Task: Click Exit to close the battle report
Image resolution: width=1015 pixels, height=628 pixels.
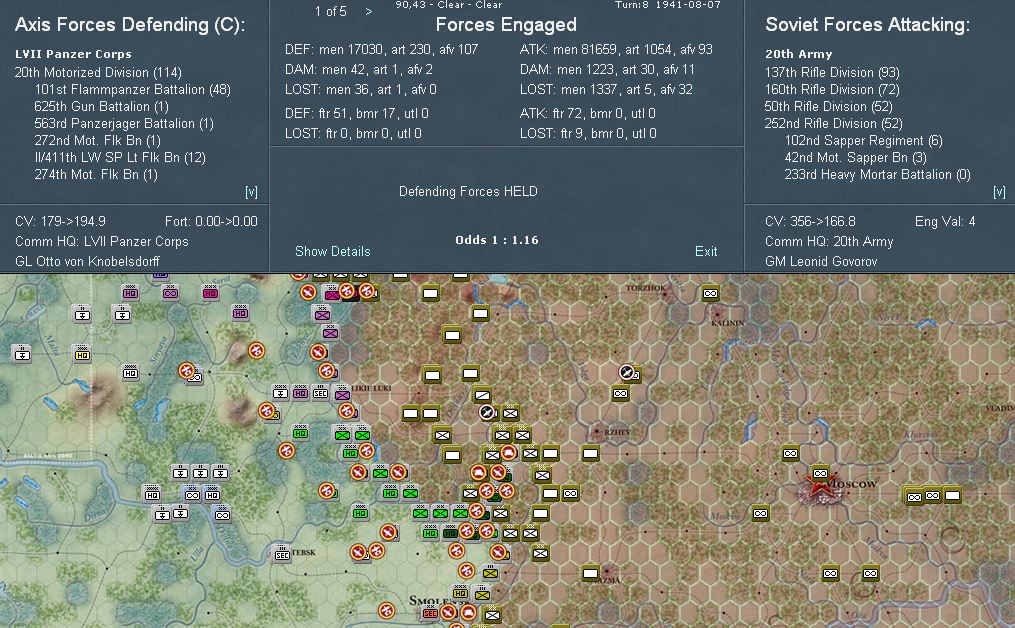Action: 706,251
